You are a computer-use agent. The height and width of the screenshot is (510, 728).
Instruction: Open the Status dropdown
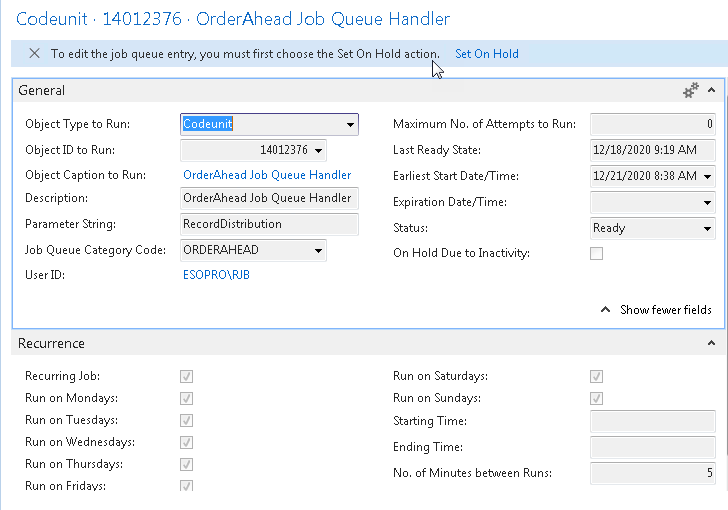tap(707, 228)
